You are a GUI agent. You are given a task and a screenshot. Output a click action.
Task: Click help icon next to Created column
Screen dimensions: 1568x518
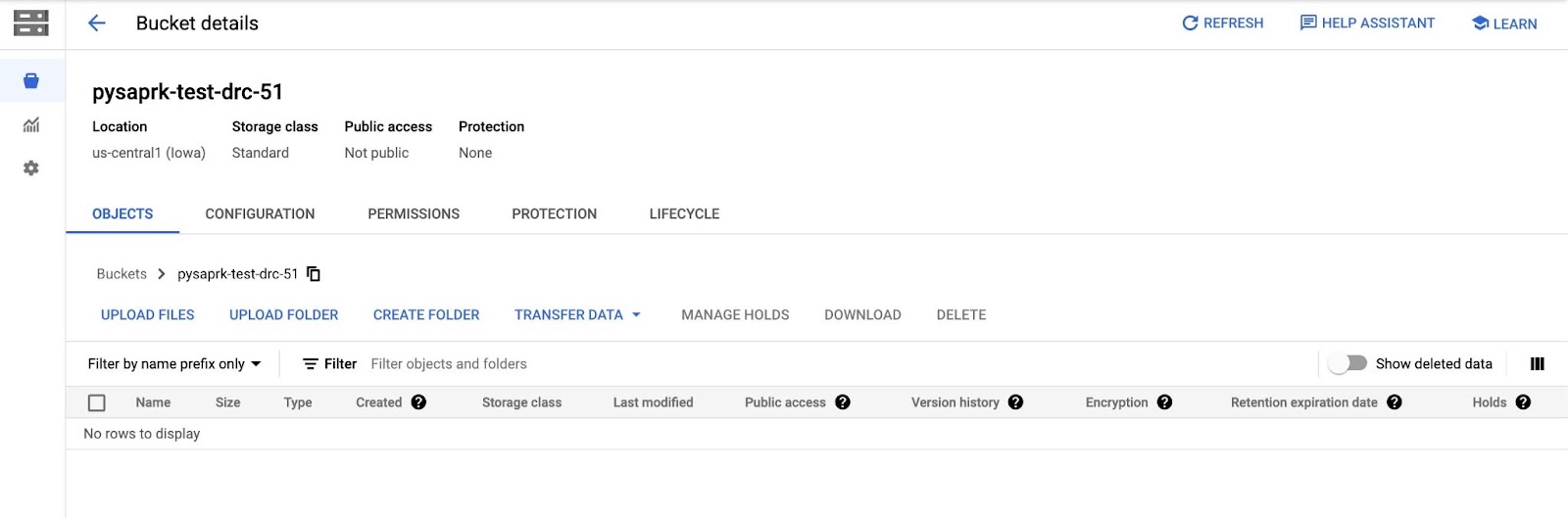418,402
